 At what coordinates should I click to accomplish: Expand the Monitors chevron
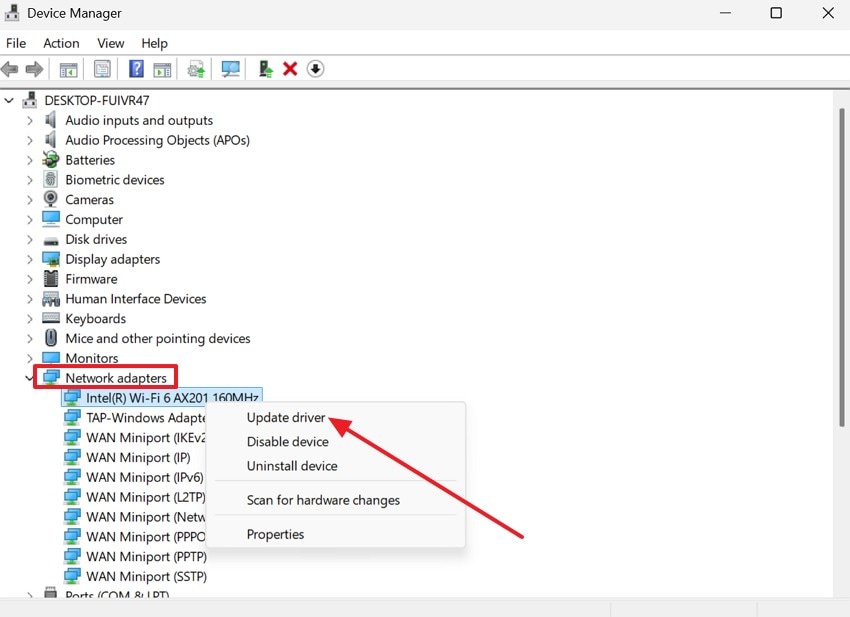pyautogui.click(x=30, y=358)
